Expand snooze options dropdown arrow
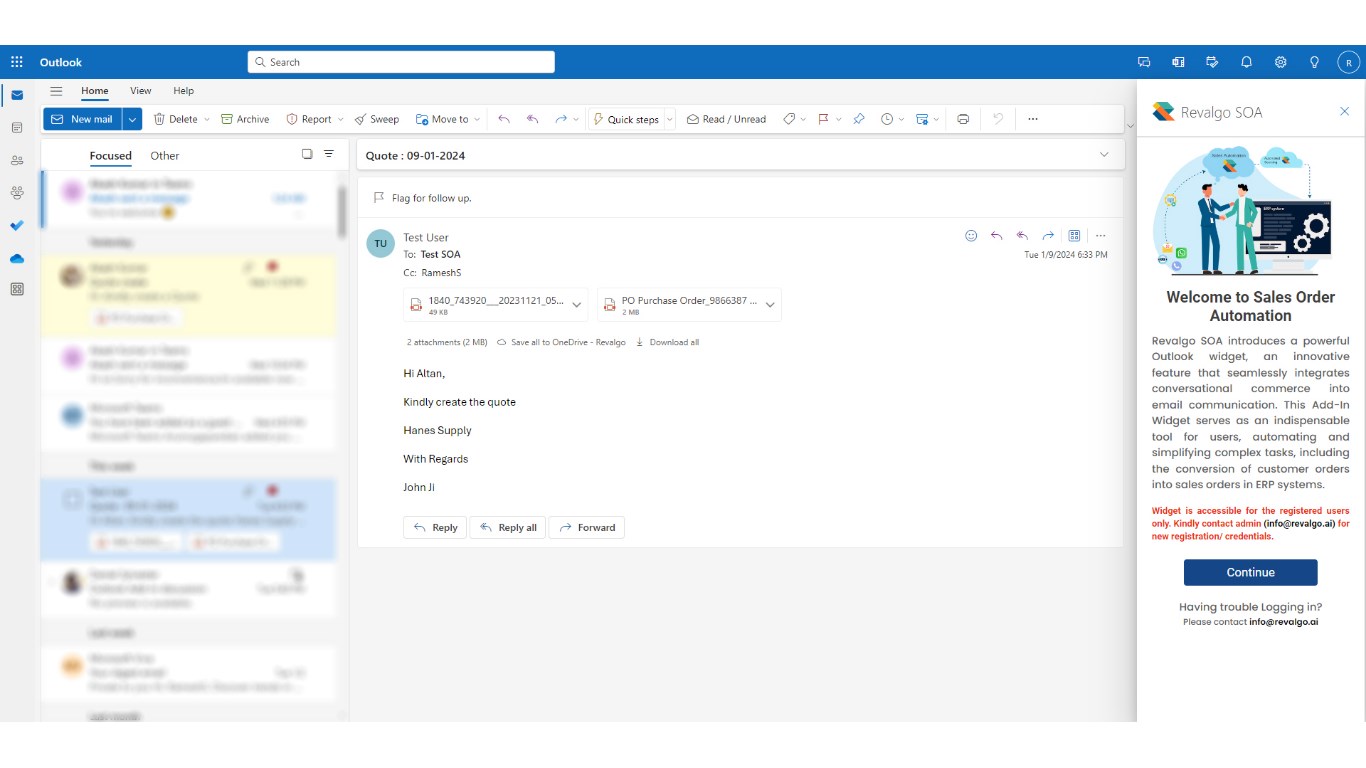This screenshot has height=768, width=1366. pyautogui.click(x=901, y=119)
